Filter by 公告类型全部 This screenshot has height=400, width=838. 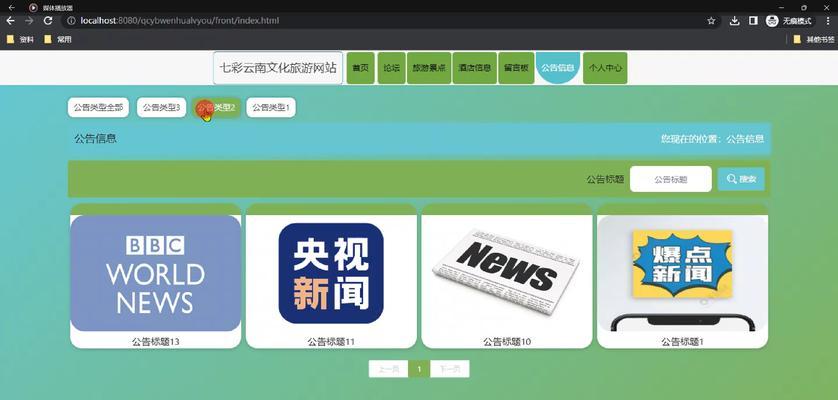click(x=98, y=107)
